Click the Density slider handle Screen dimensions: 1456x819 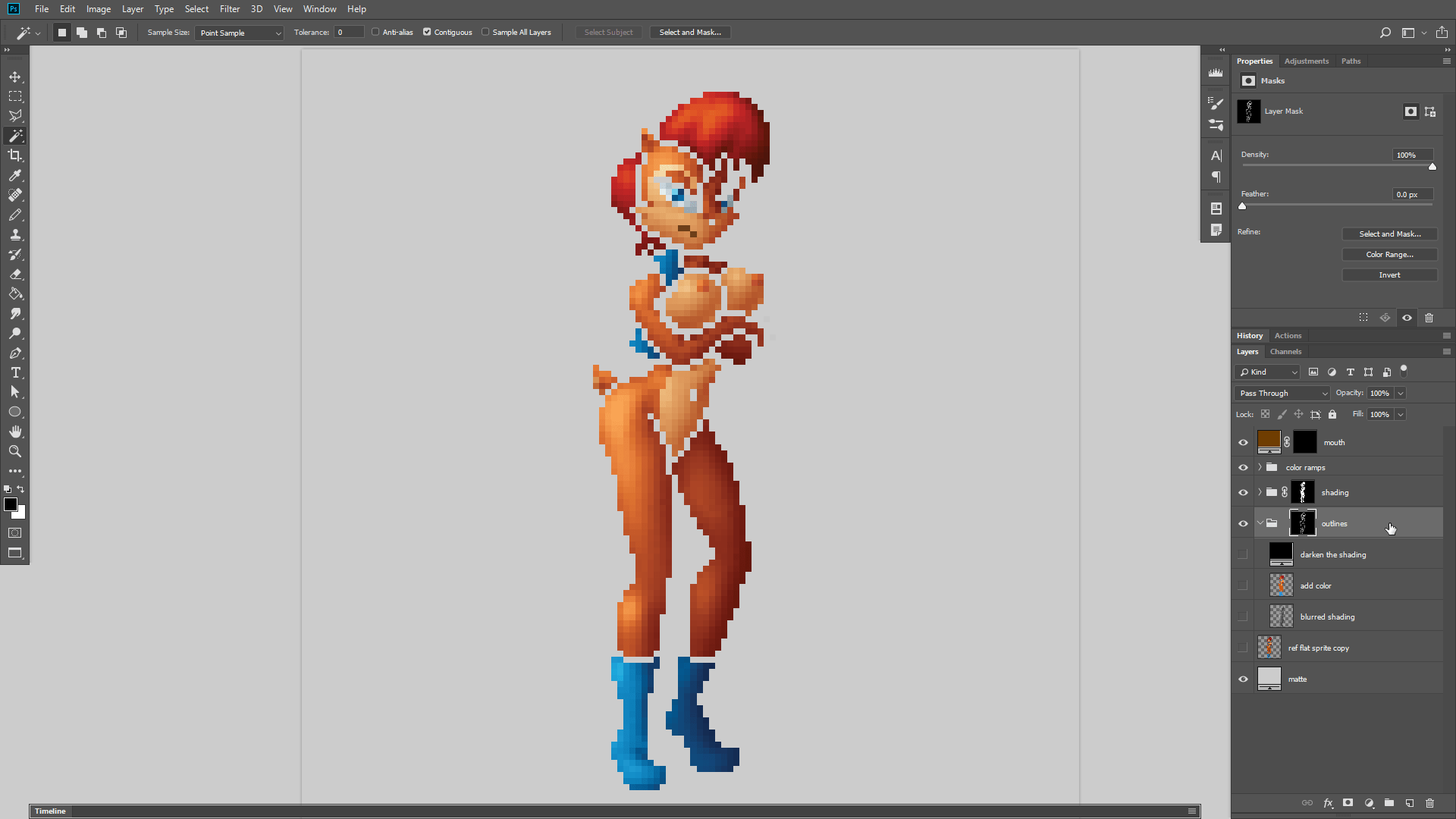coord(1432,167)
